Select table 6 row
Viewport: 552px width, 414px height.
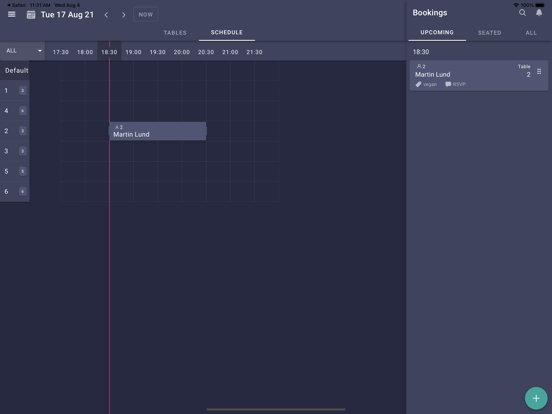tap(14, 192)
